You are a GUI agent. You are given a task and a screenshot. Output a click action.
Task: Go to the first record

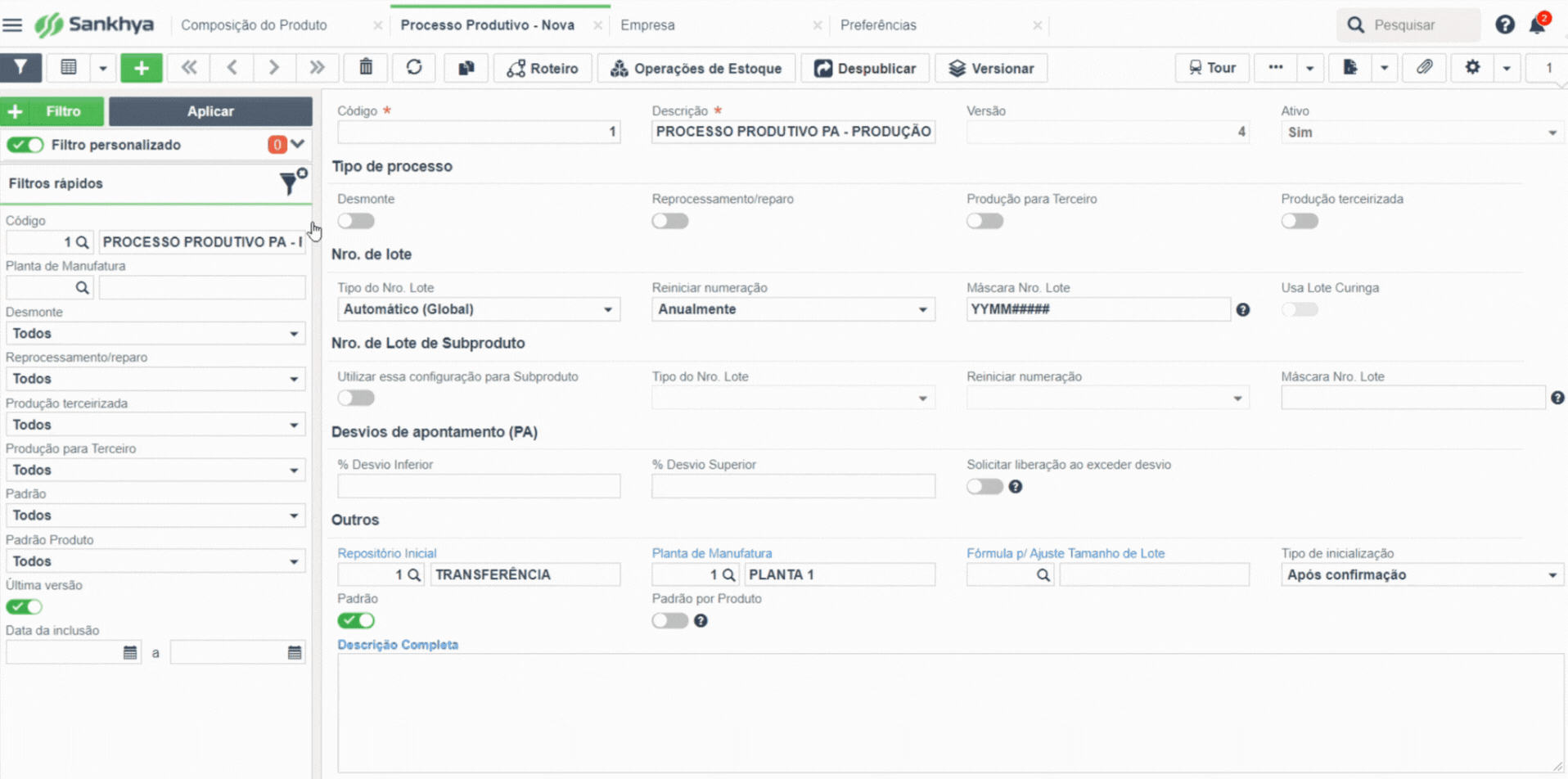[189, 68]
